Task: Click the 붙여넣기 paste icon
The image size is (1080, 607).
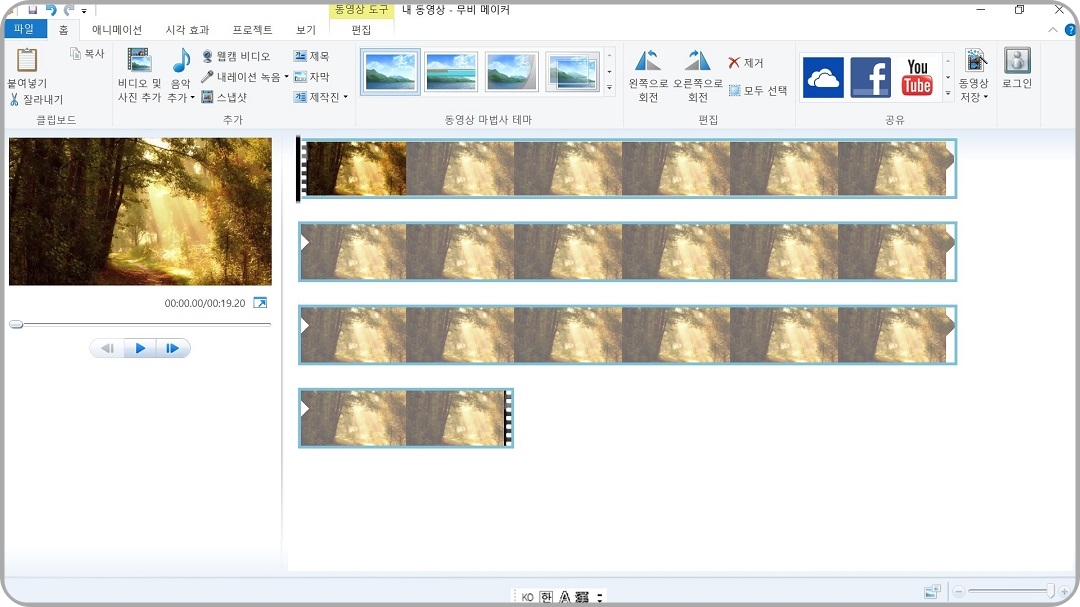Action: [x=27, y=61]
